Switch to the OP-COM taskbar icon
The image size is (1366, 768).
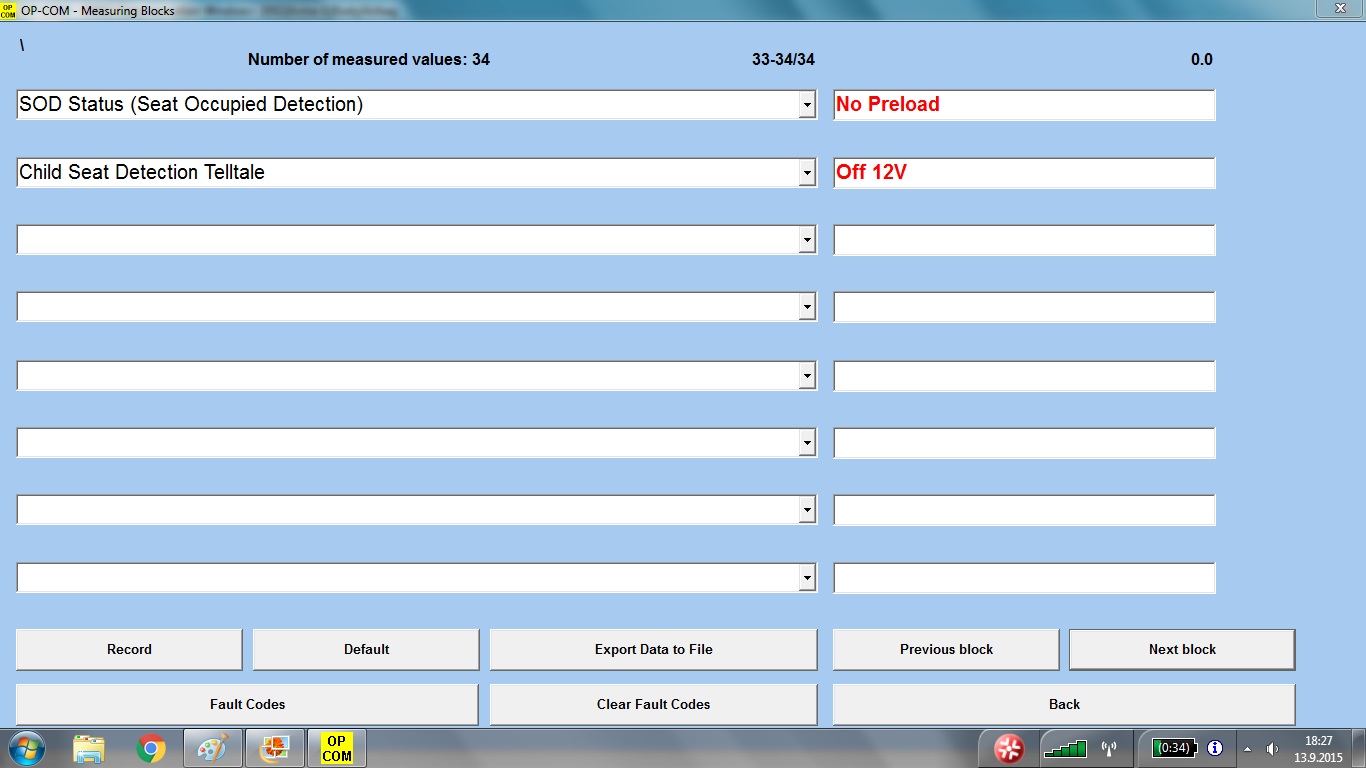[x=337, y=748]
